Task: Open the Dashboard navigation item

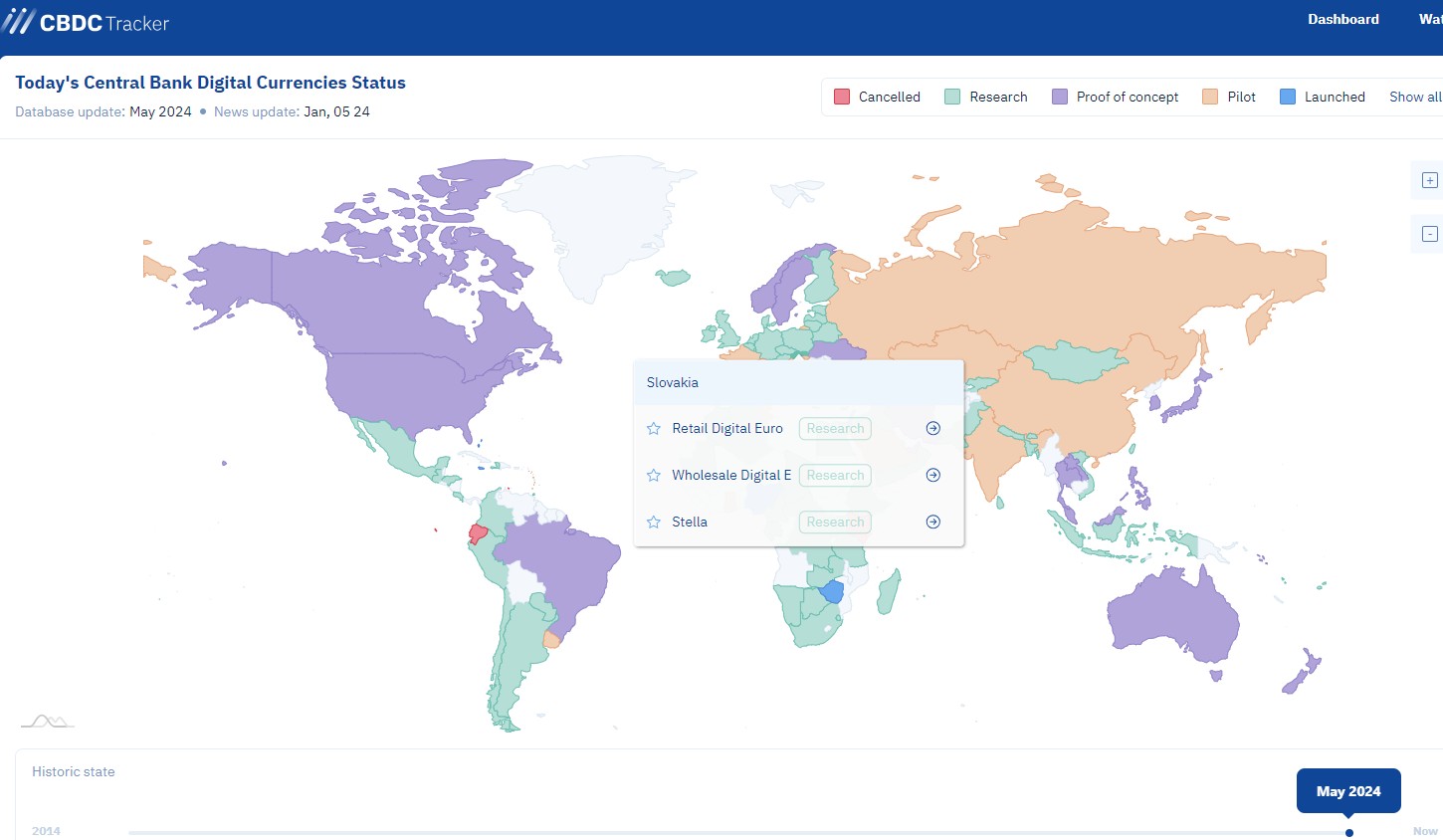Action: tap(1342, 19)
